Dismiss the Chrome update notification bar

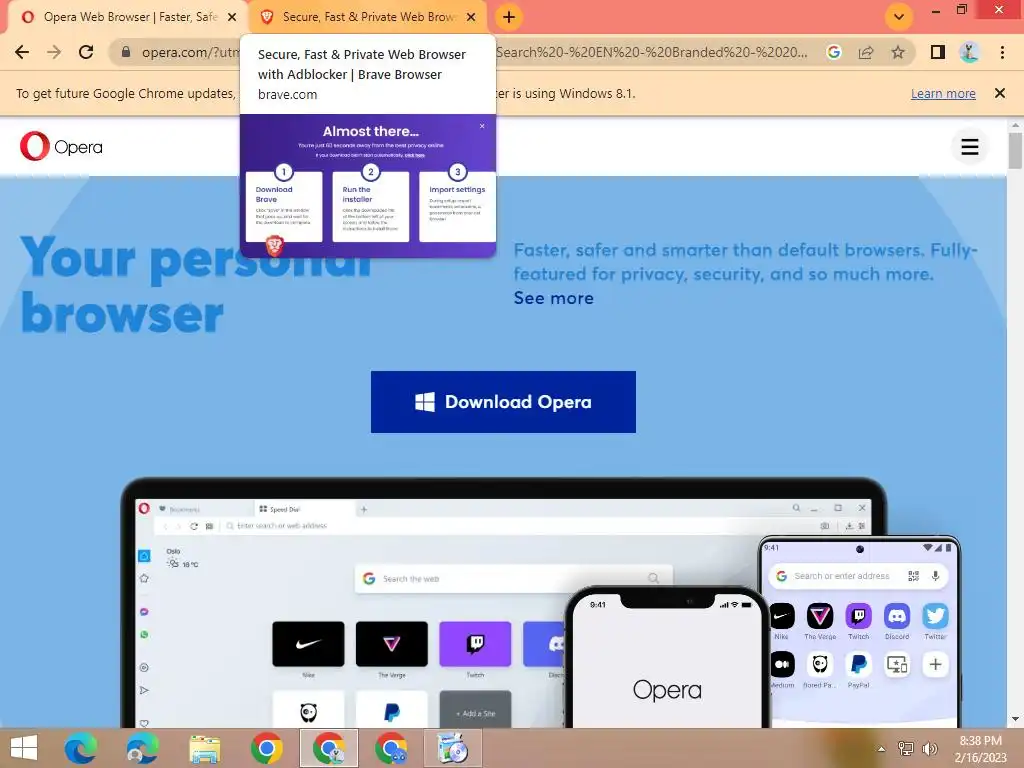[x=999, y=93]
